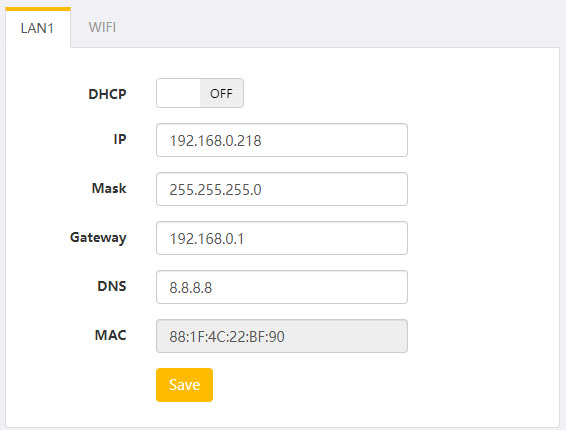Select the Gateway input field

[282, 238]
